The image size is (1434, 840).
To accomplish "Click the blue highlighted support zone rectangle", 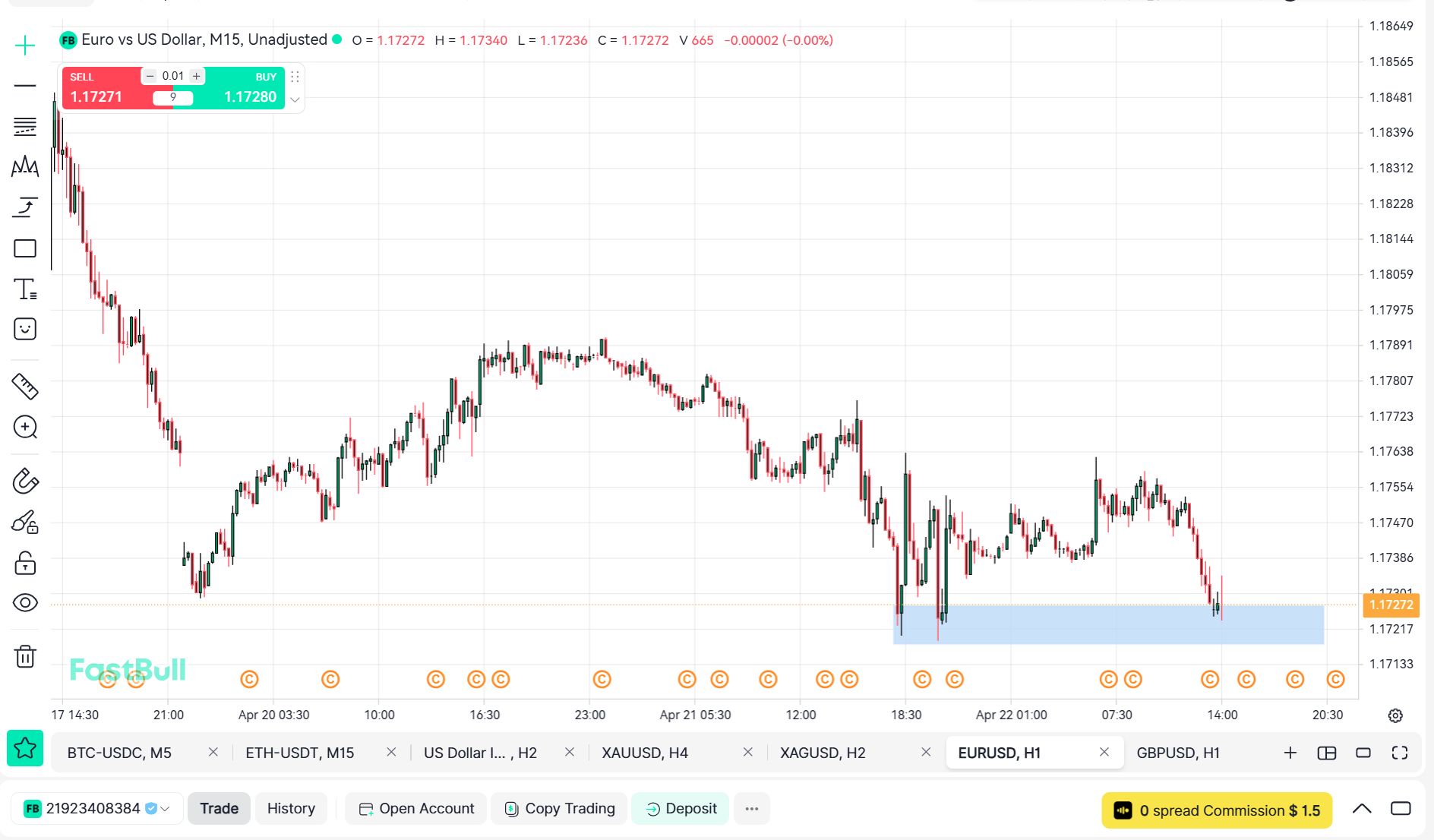I will [1107, 625].
